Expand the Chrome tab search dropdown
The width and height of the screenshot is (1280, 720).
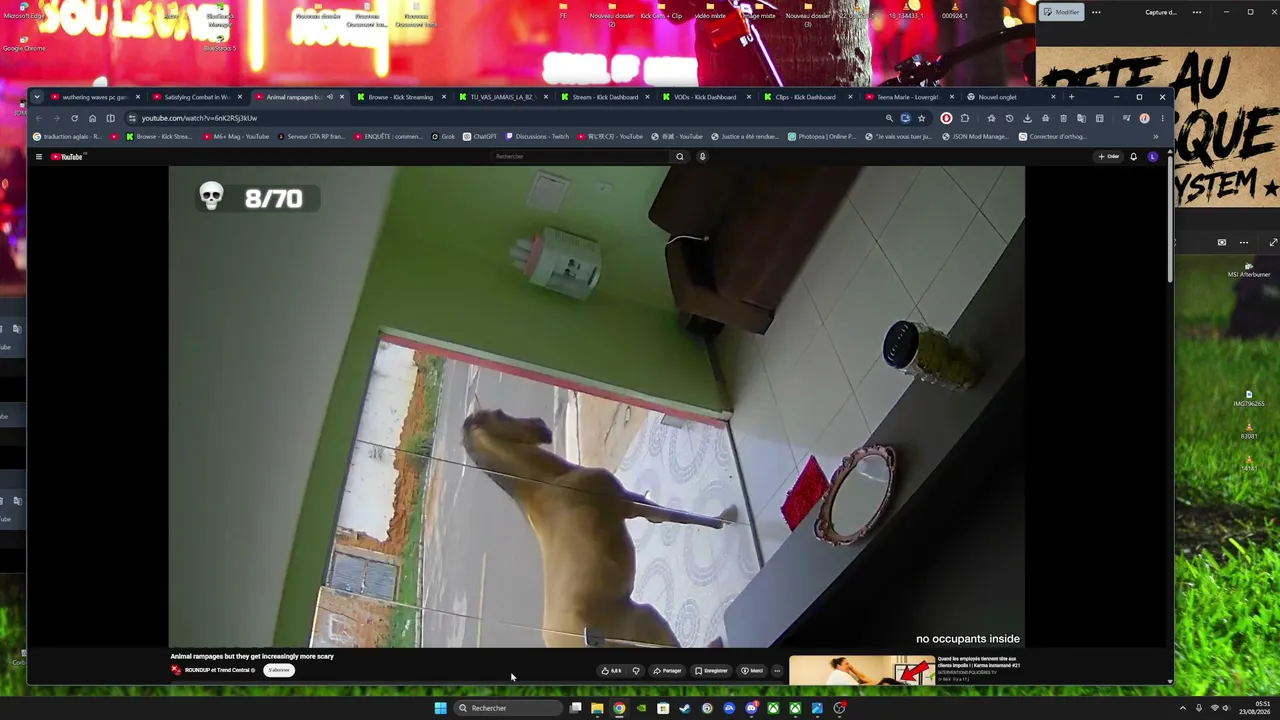click(x=37, y=97)
